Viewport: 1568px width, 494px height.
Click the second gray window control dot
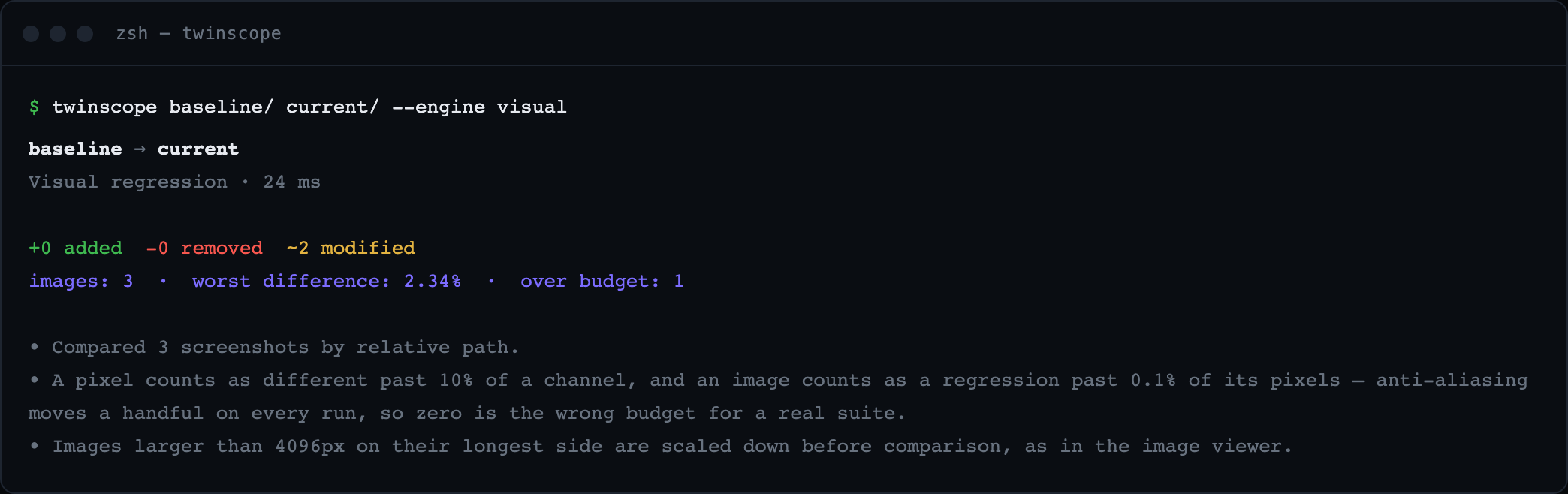(58, 34)
